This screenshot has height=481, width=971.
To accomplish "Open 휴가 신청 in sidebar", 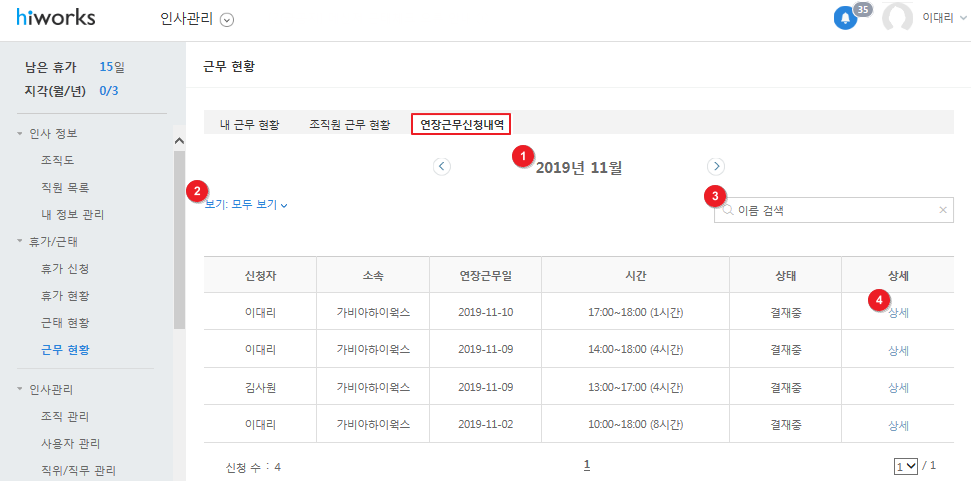I will (65, 269).
